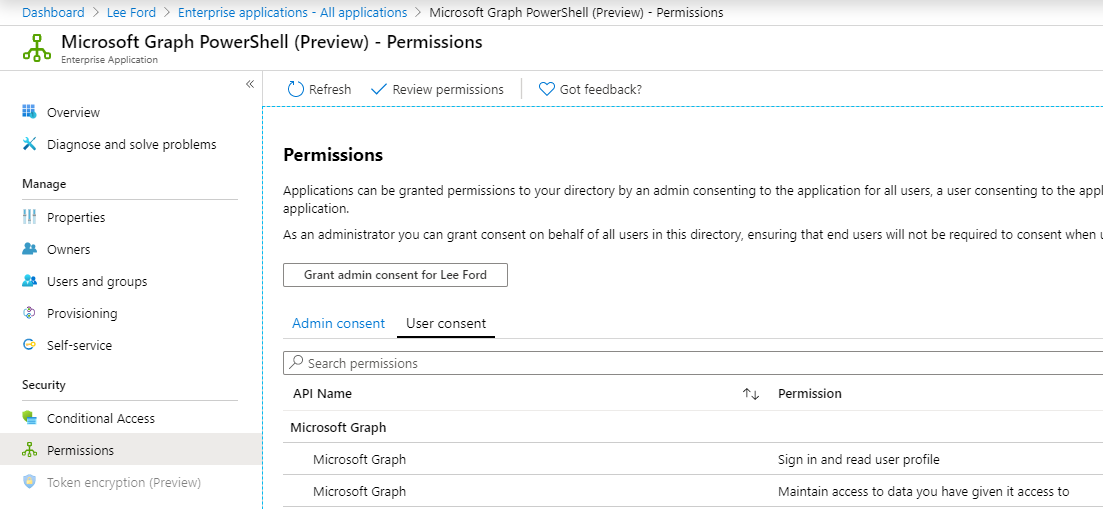The height and width of the screenshot is (509, 1103).
Task: Click the Manage section heading
Action: click(44, 183)
